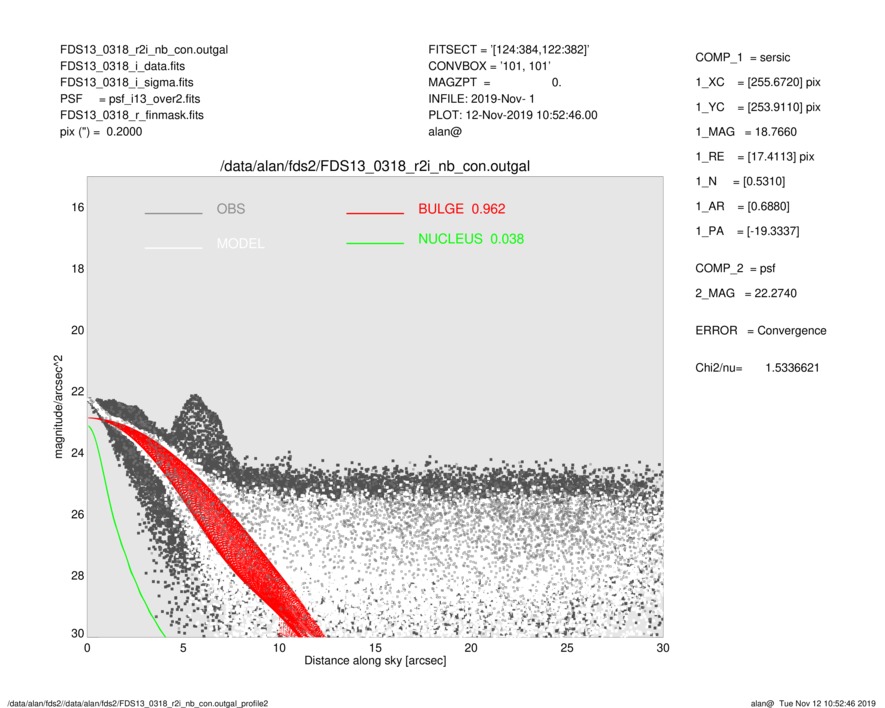Select the FDS13_0318_r_finmask.fits text

coord(132,115)
